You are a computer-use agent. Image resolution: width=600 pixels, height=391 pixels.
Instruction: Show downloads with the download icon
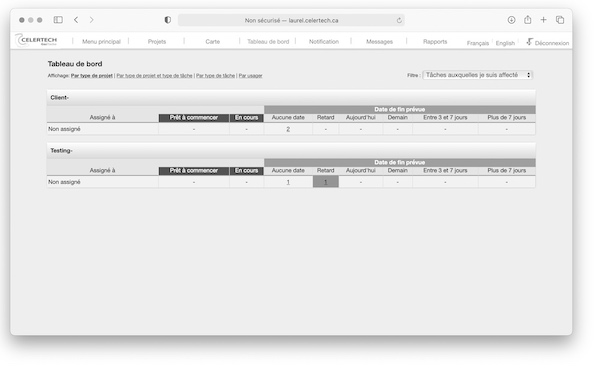[511, 20]
